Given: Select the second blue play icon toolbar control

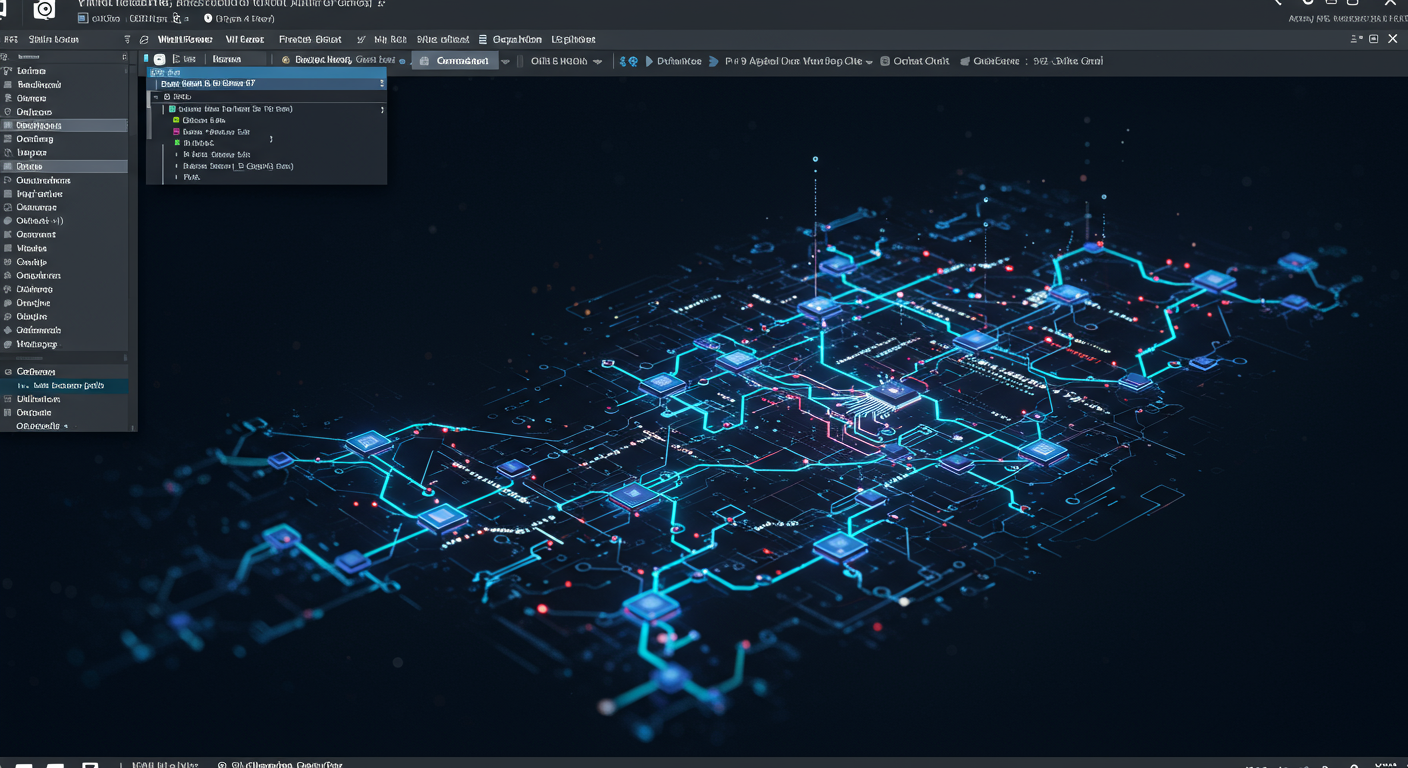Looking at the screenshot, I should tap(713, 61).
